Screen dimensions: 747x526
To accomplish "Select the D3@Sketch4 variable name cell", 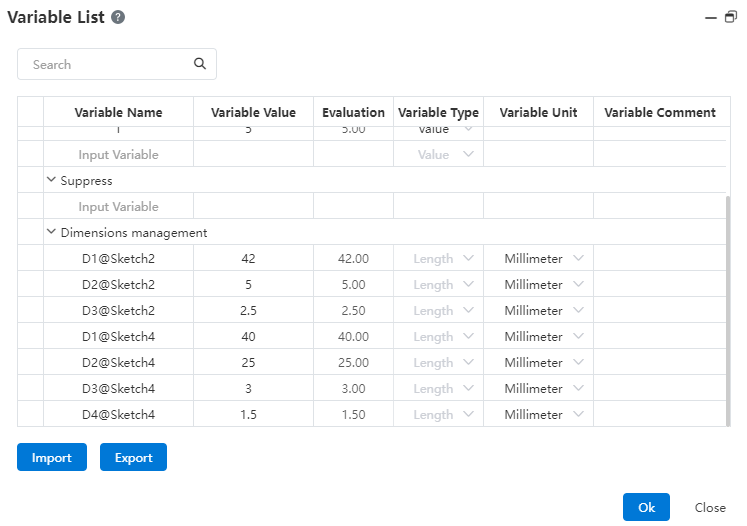I will 118,388.
